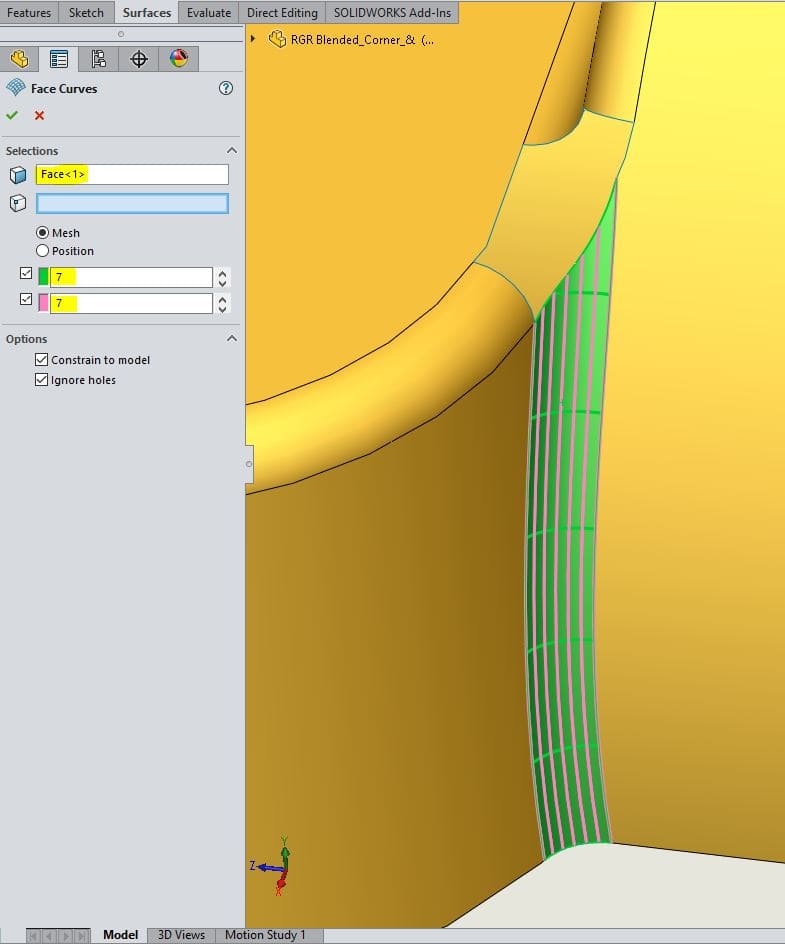
Task: Open the ConfigurationManager tab icon
Action: point(98,59)
